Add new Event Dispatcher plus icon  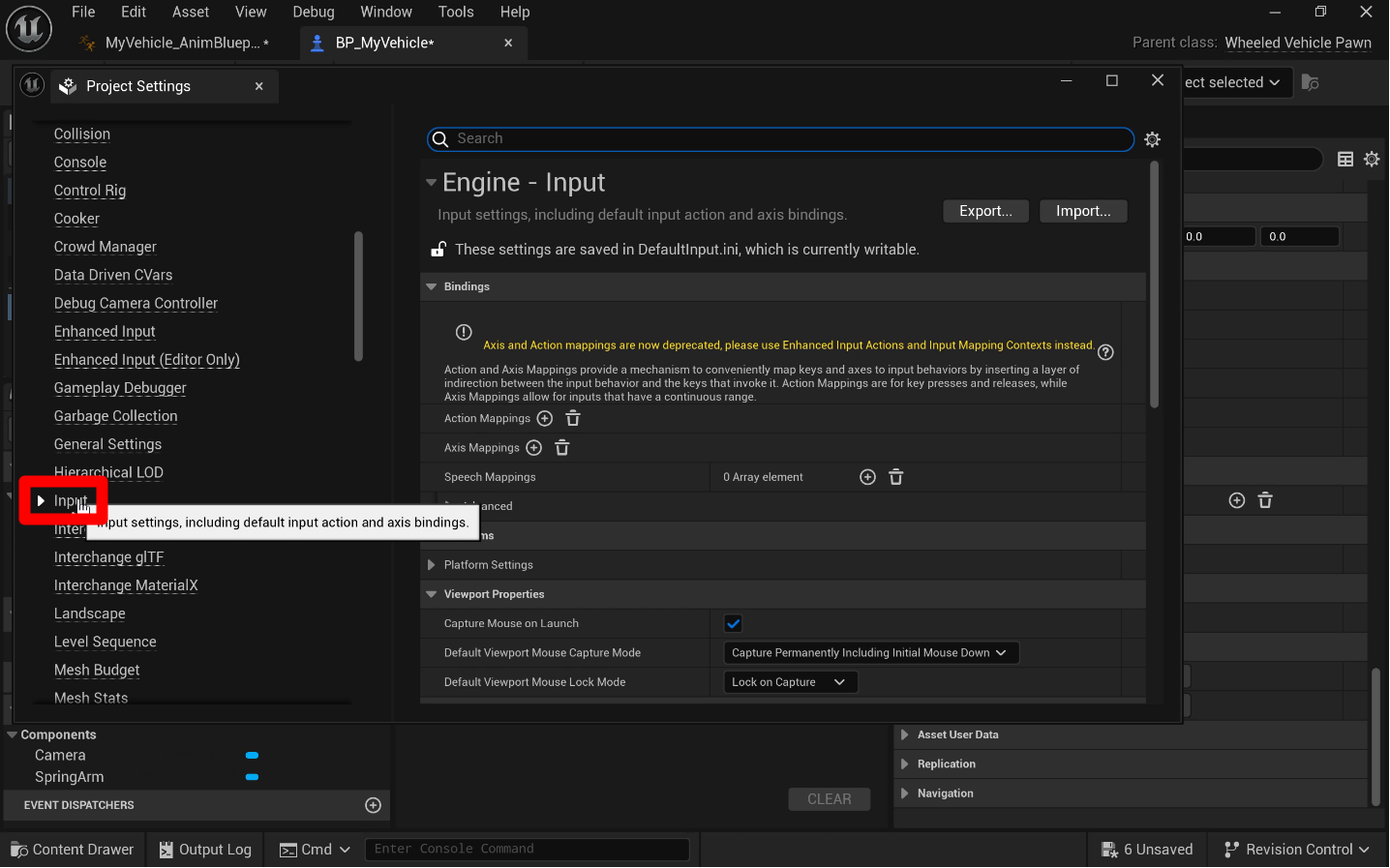point(373,805)
